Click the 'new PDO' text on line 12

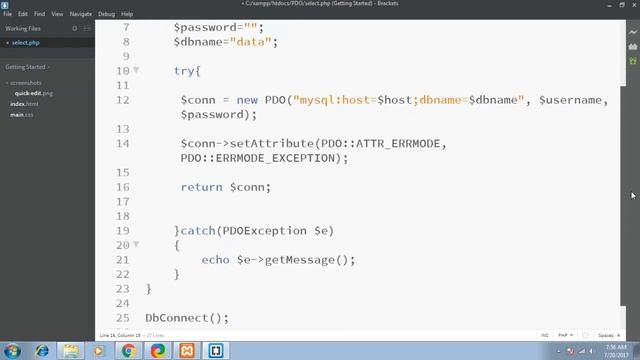(261, 100)
